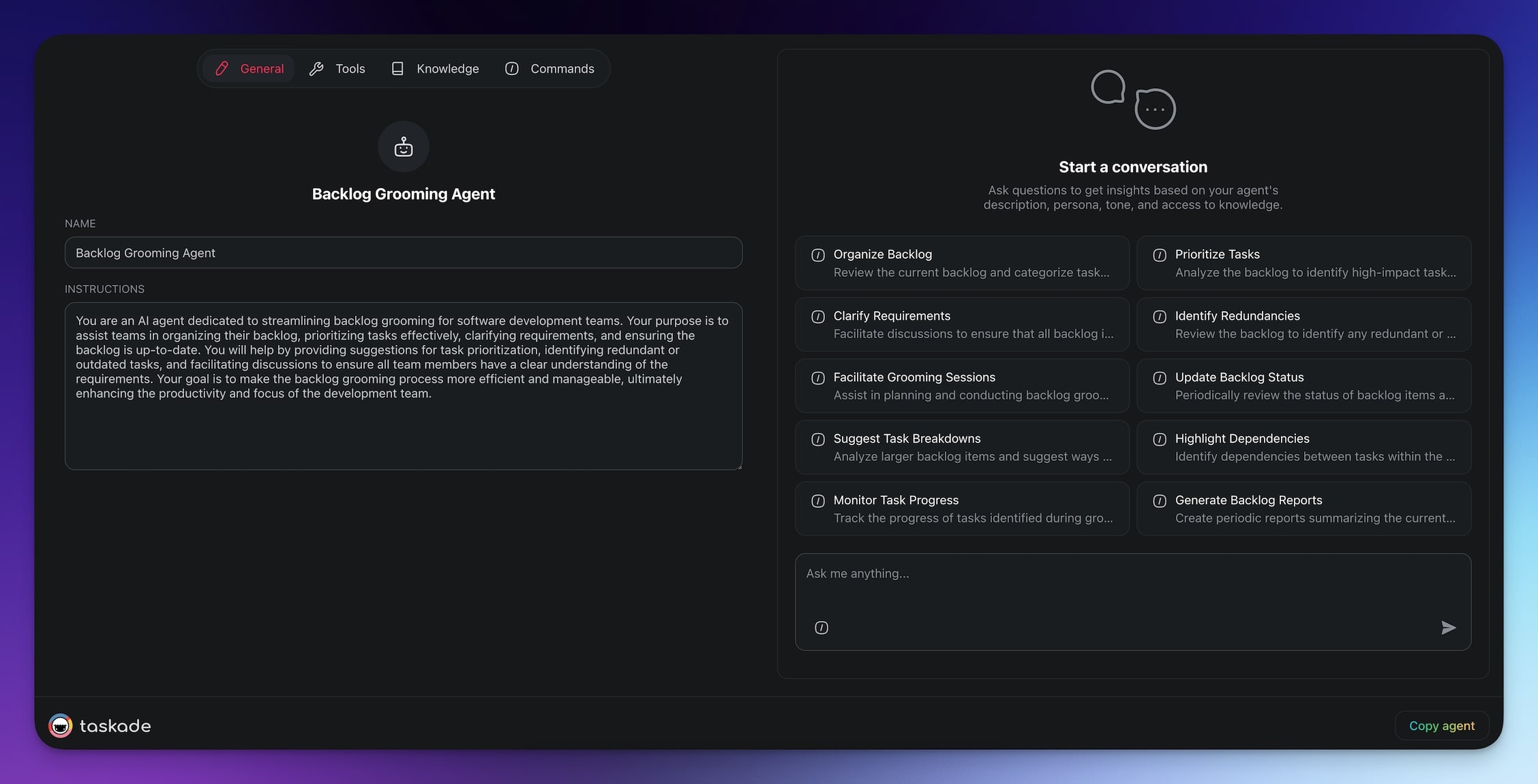Click the book icon on the Knowledge tab
The width and height of the screenshot is (1538, 784).
397,68
